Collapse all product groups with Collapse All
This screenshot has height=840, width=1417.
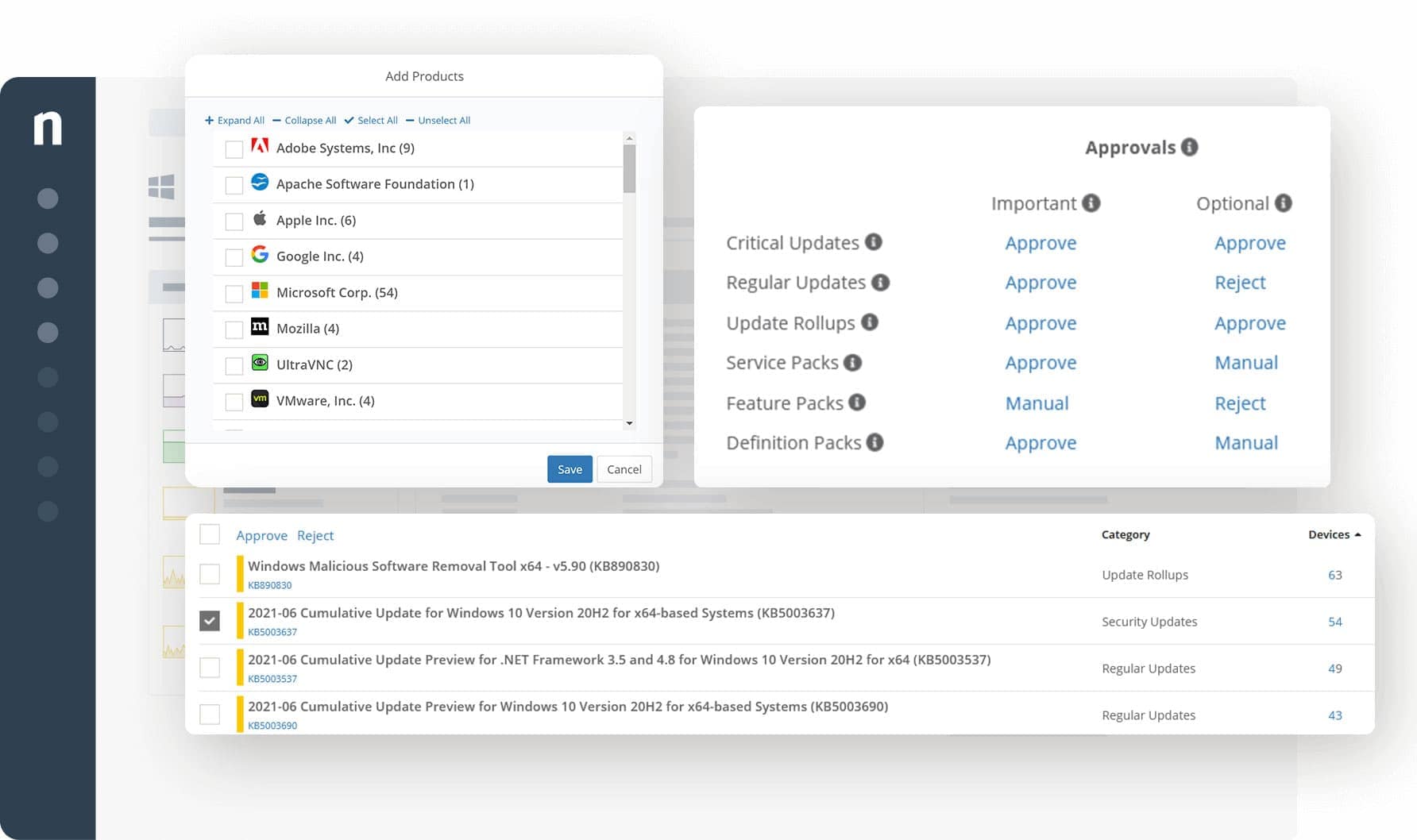pyautogui.click(x=304, y=121)
